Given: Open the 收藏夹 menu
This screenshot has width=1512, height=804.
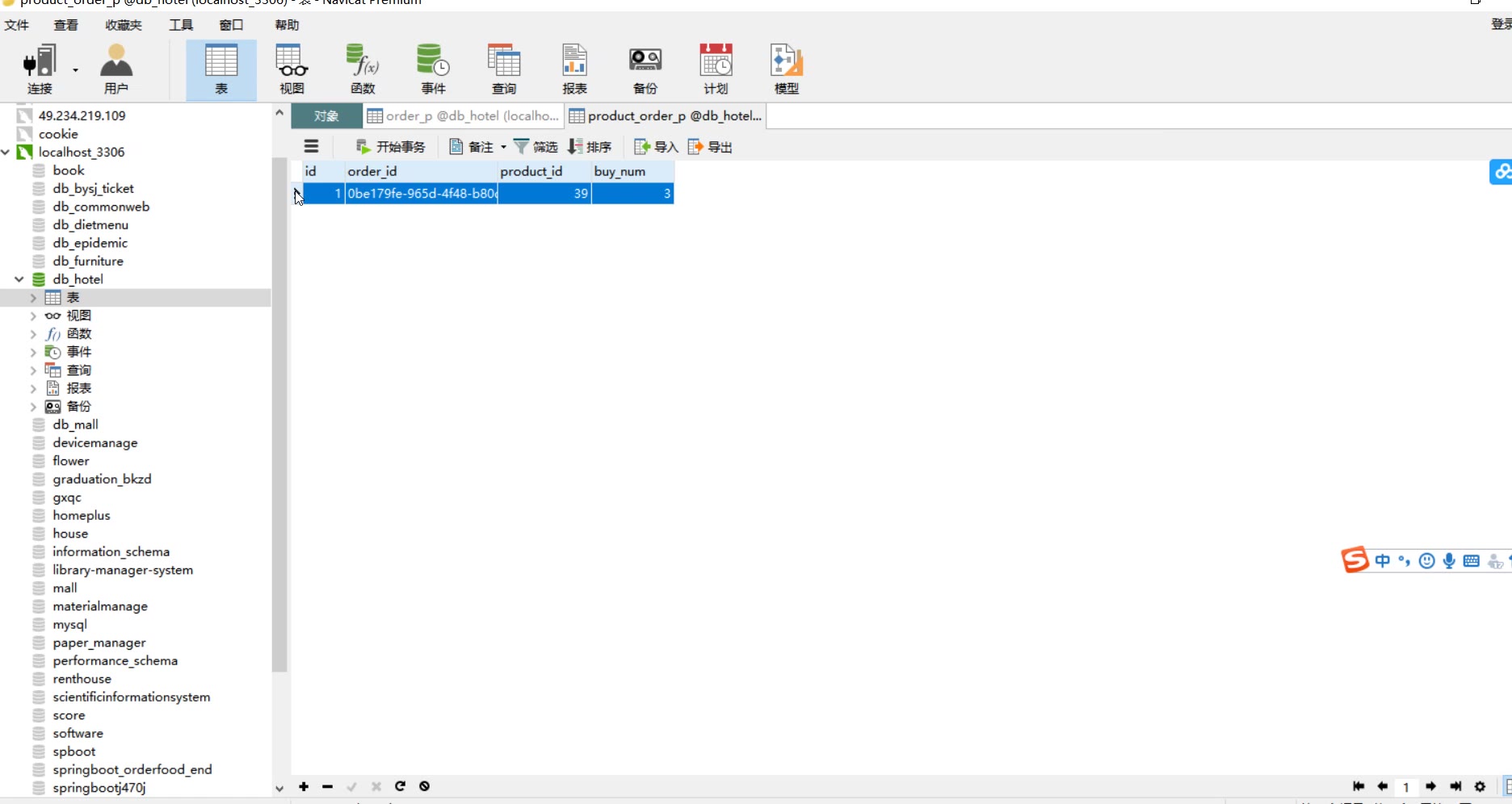Looking at the screenshot, I should point(124,25).
